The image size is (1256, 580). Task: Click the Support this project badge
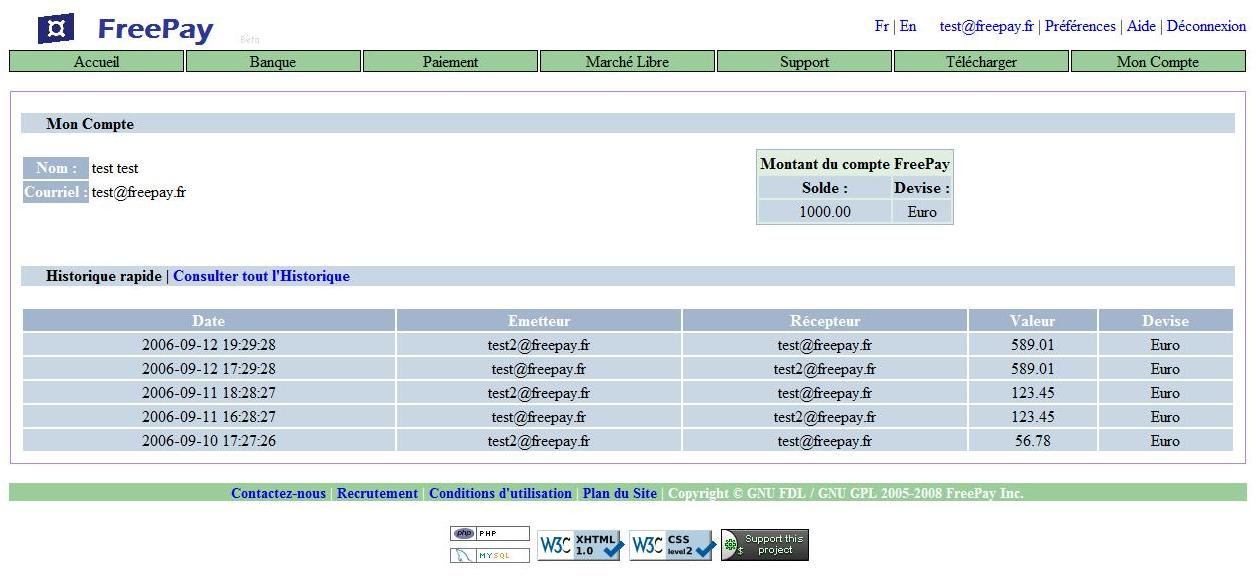coord(765,545)
